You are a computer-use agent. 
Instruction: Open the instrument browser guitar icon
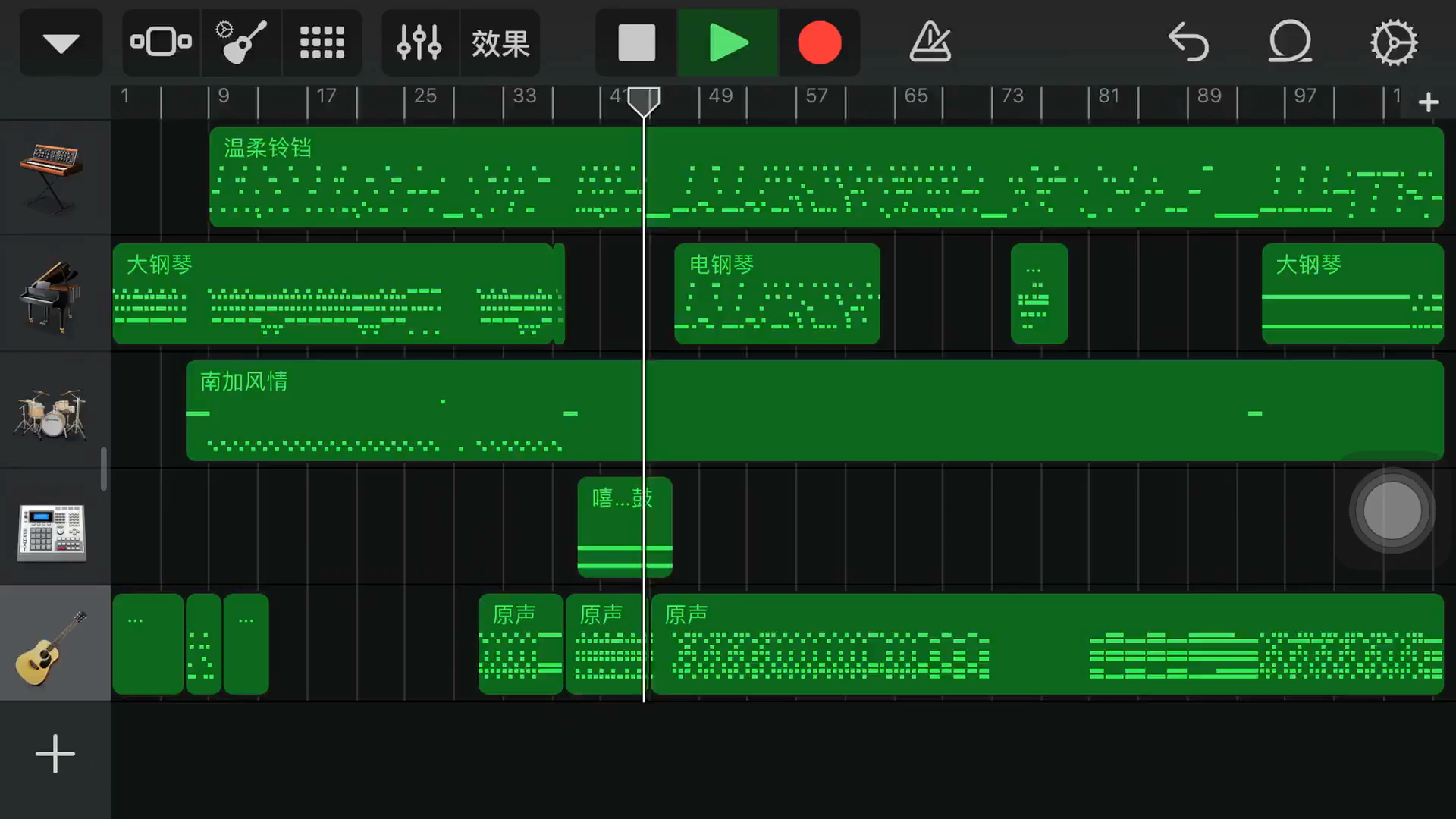point(242,42)
